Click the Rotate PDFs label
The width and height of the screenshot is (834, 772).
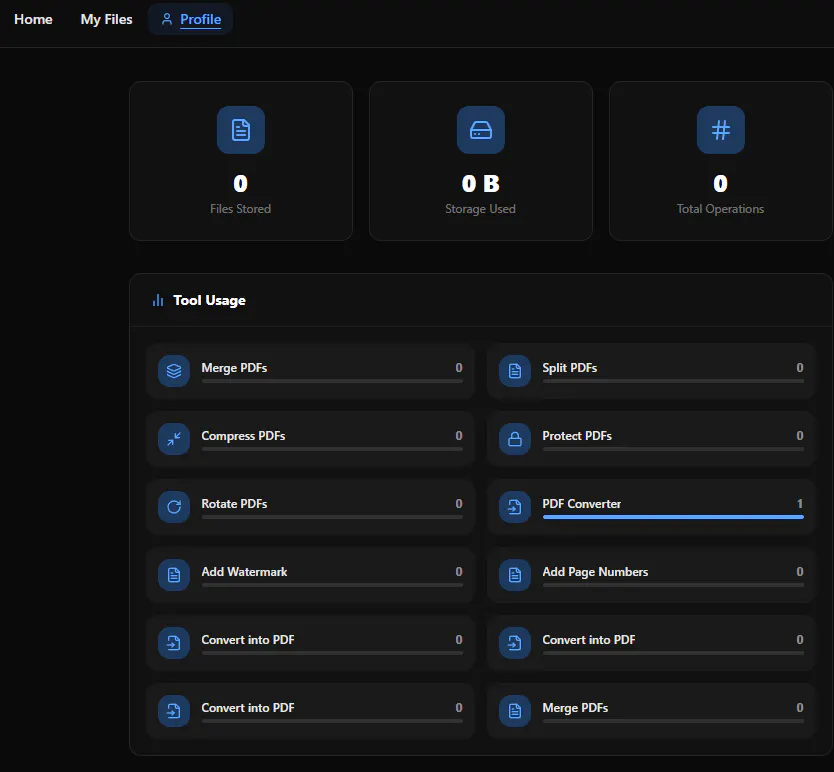pos(234,504)
